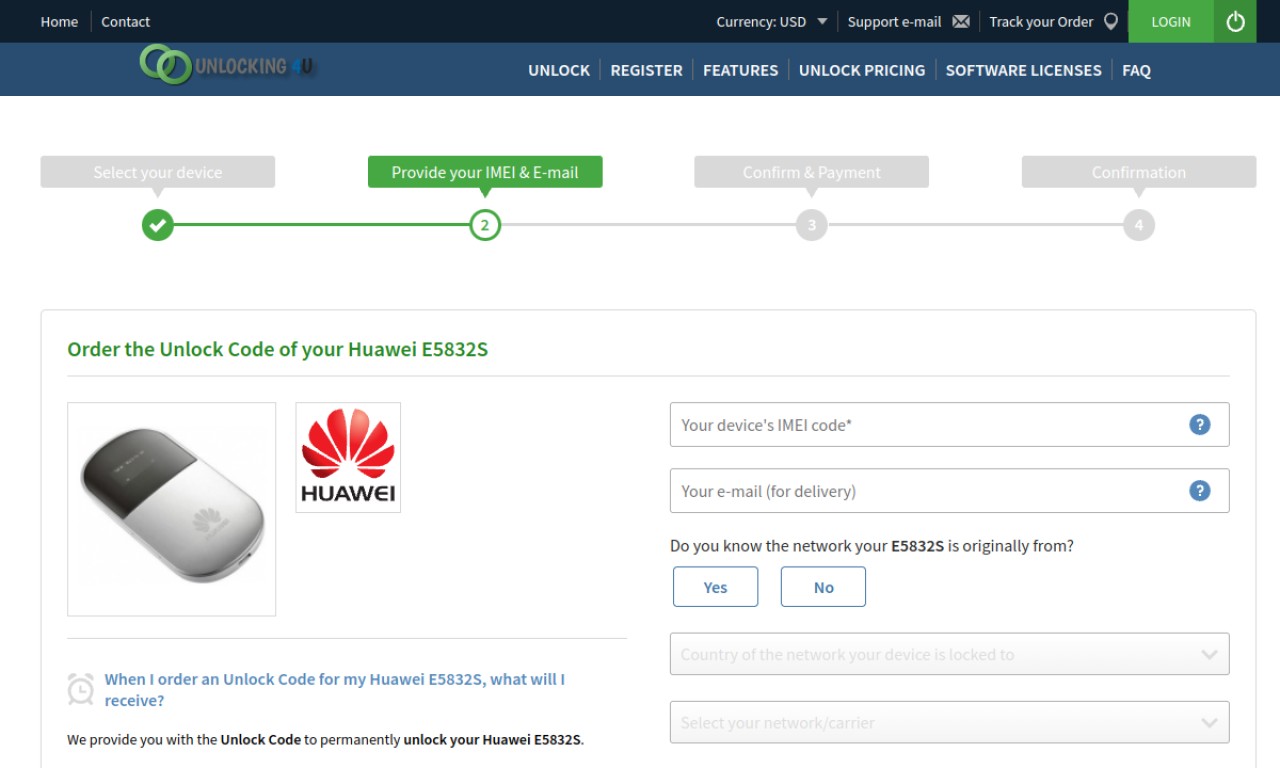1280x768 pixels.
Task: Click the 'Do you know the network' question text
Action: coord(872,546)
